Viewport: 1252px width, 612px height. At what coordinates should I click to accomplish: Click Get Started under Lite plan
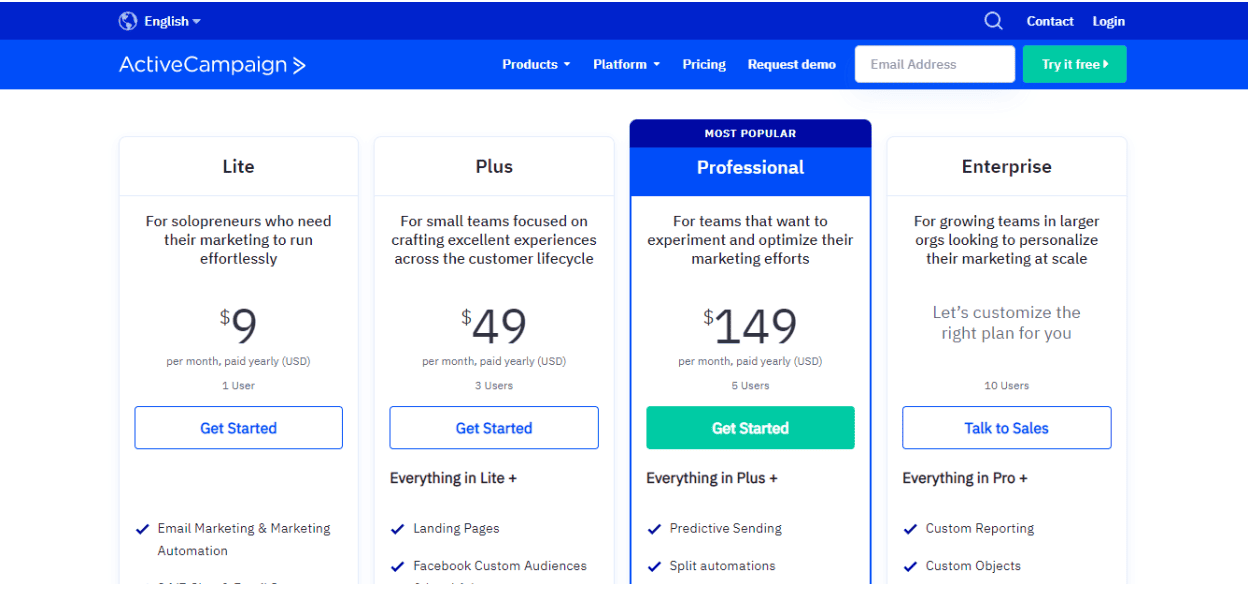pyautogui.click(x=238, y=428)
